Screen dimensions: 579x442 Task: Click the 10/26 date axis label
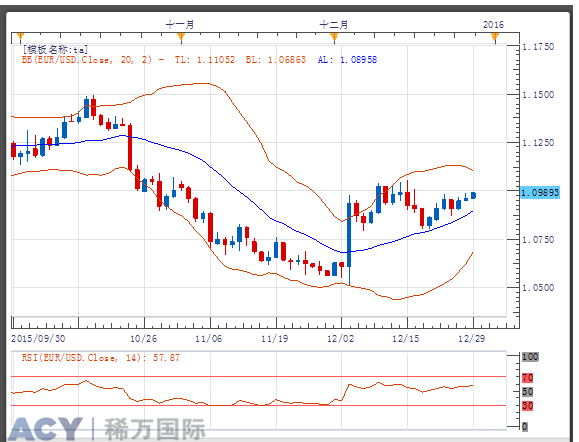[x=144, y=339]
